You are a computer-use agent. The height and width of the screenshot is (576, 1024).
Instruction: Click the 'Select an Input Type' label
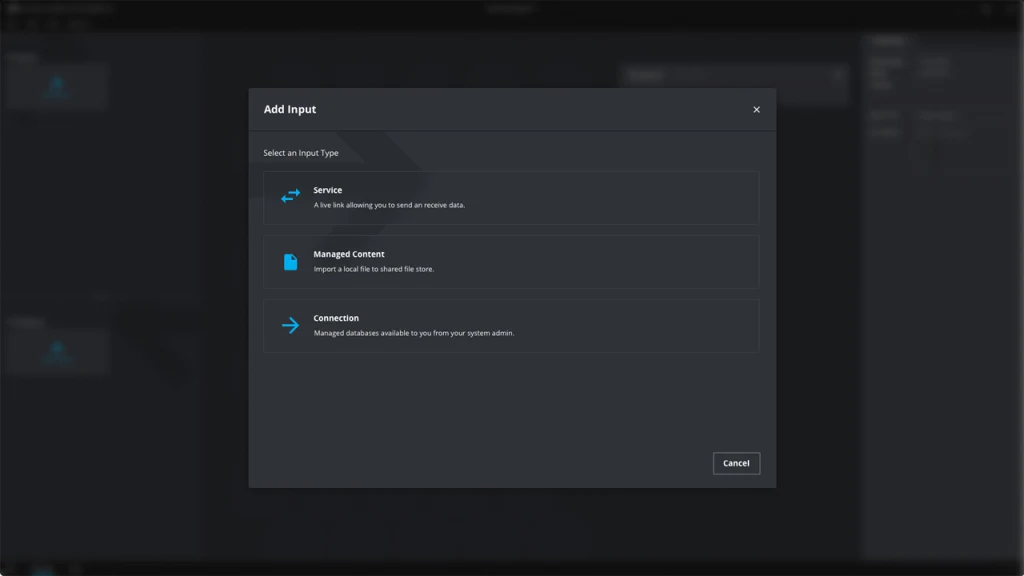301,153
